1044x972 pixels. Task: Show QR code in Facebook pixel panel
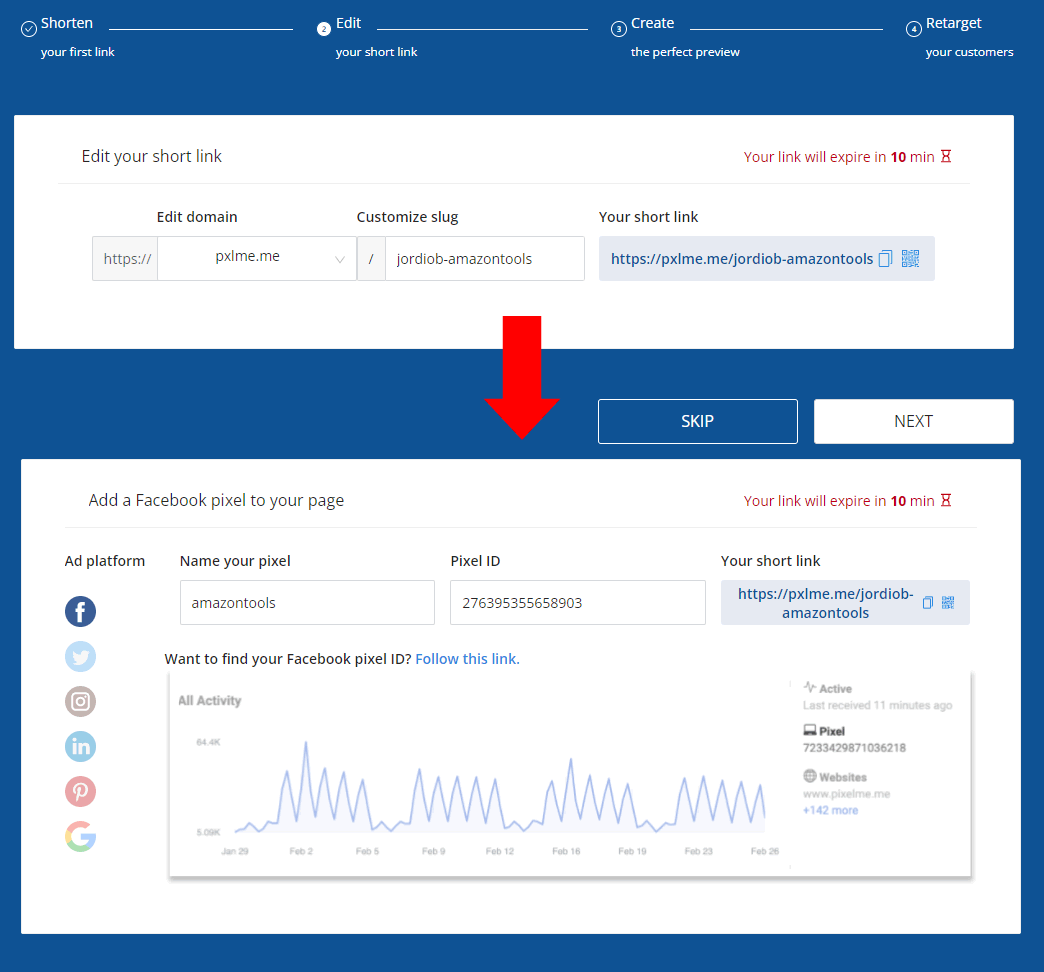[x=948, y=603]
